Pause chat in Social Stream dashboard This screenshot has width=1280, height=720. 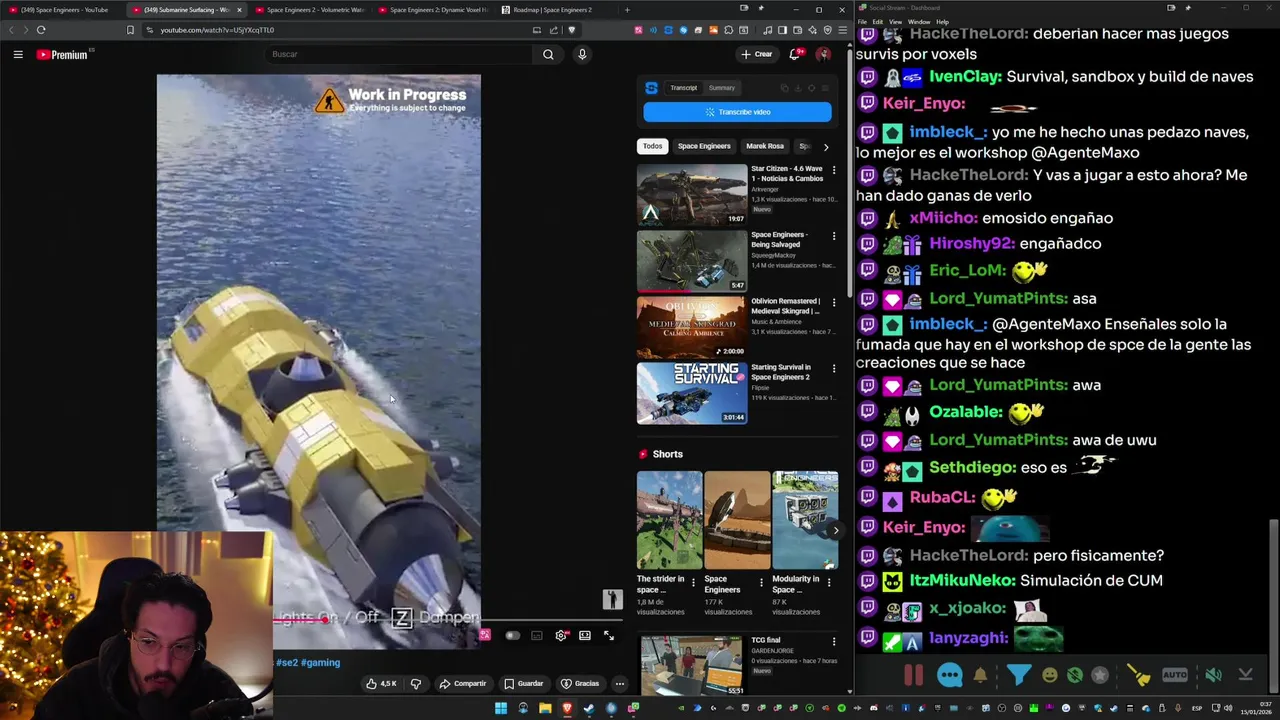tap(914, 675)
